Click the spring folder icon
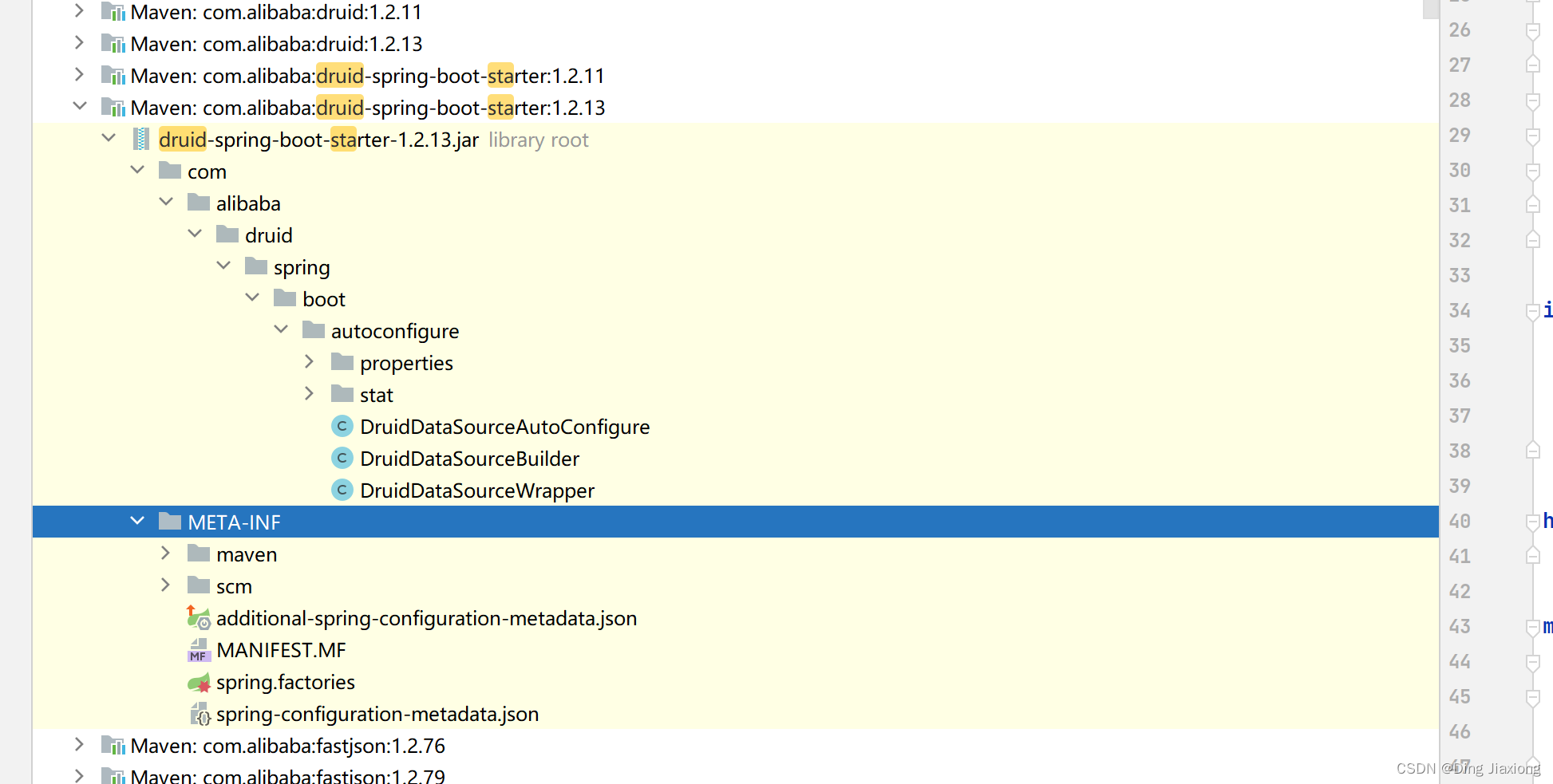The height and width of the screenshot is (784, 1553). tap(256, 266)
